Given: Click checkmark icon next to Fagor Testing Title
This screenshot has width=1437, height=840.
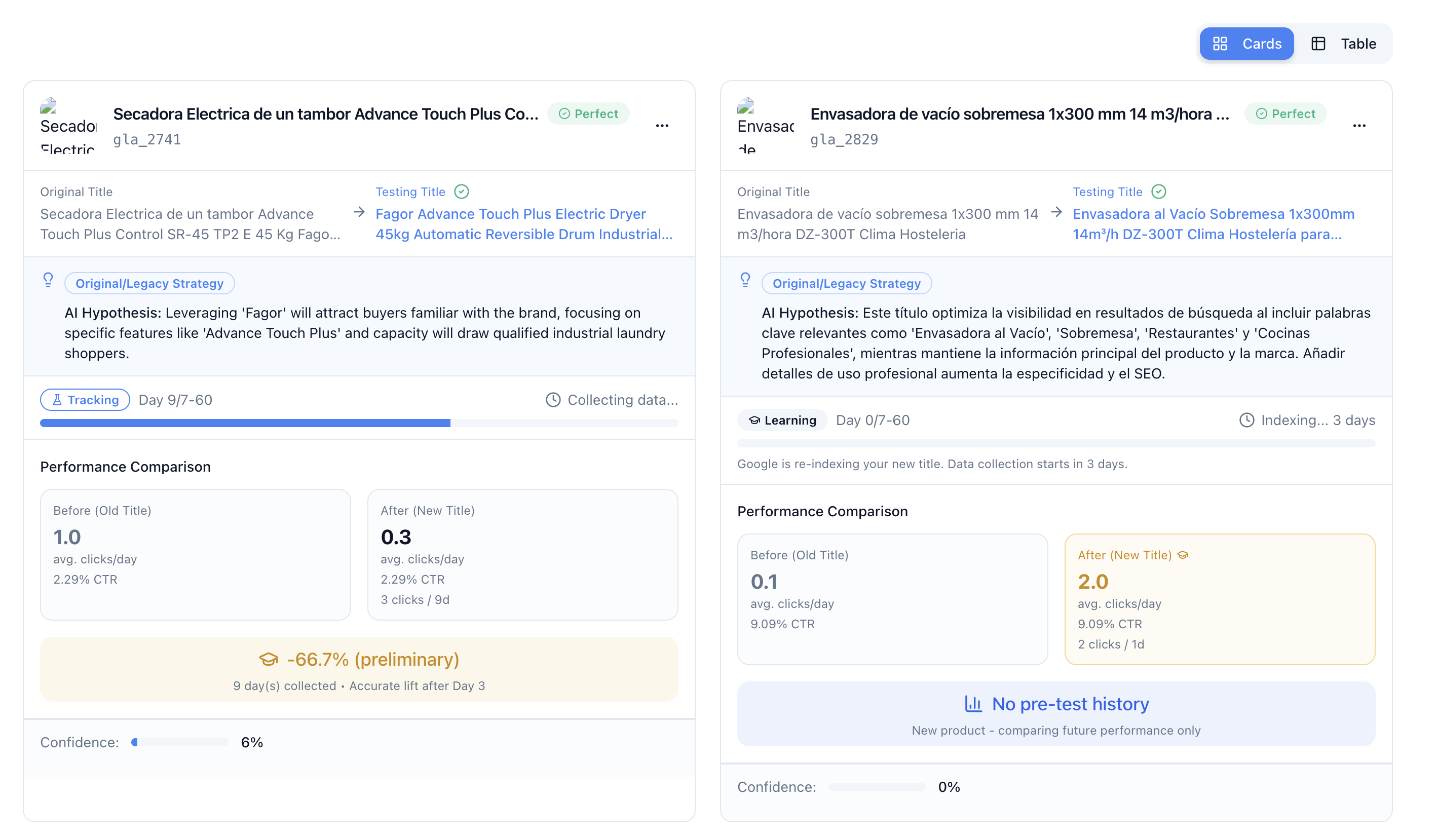Looking at the screenshot, I should (461, 192).
